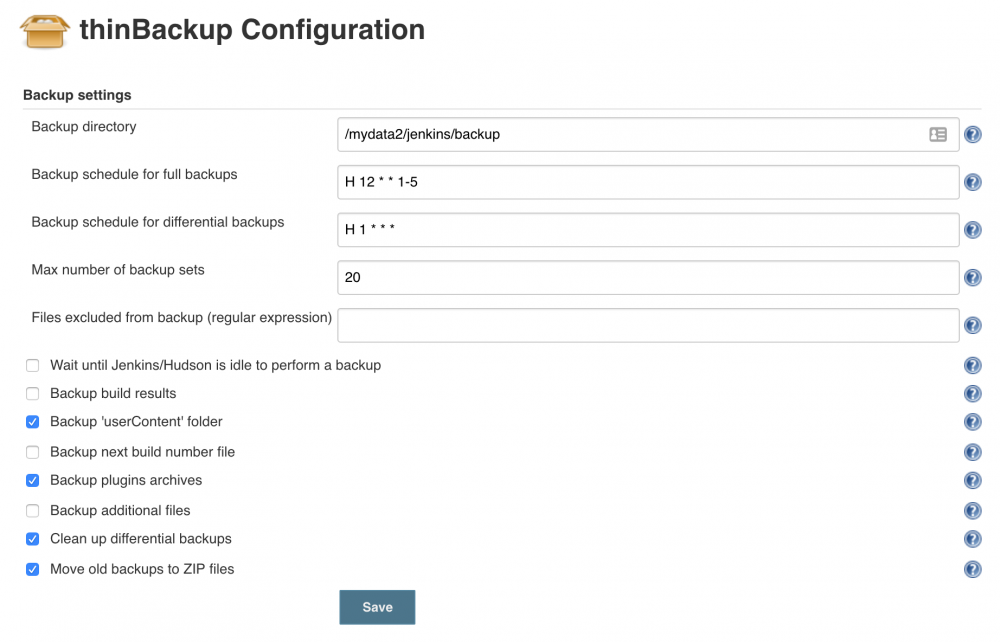Click inside the Backup directory field

[x=600, y=134]
